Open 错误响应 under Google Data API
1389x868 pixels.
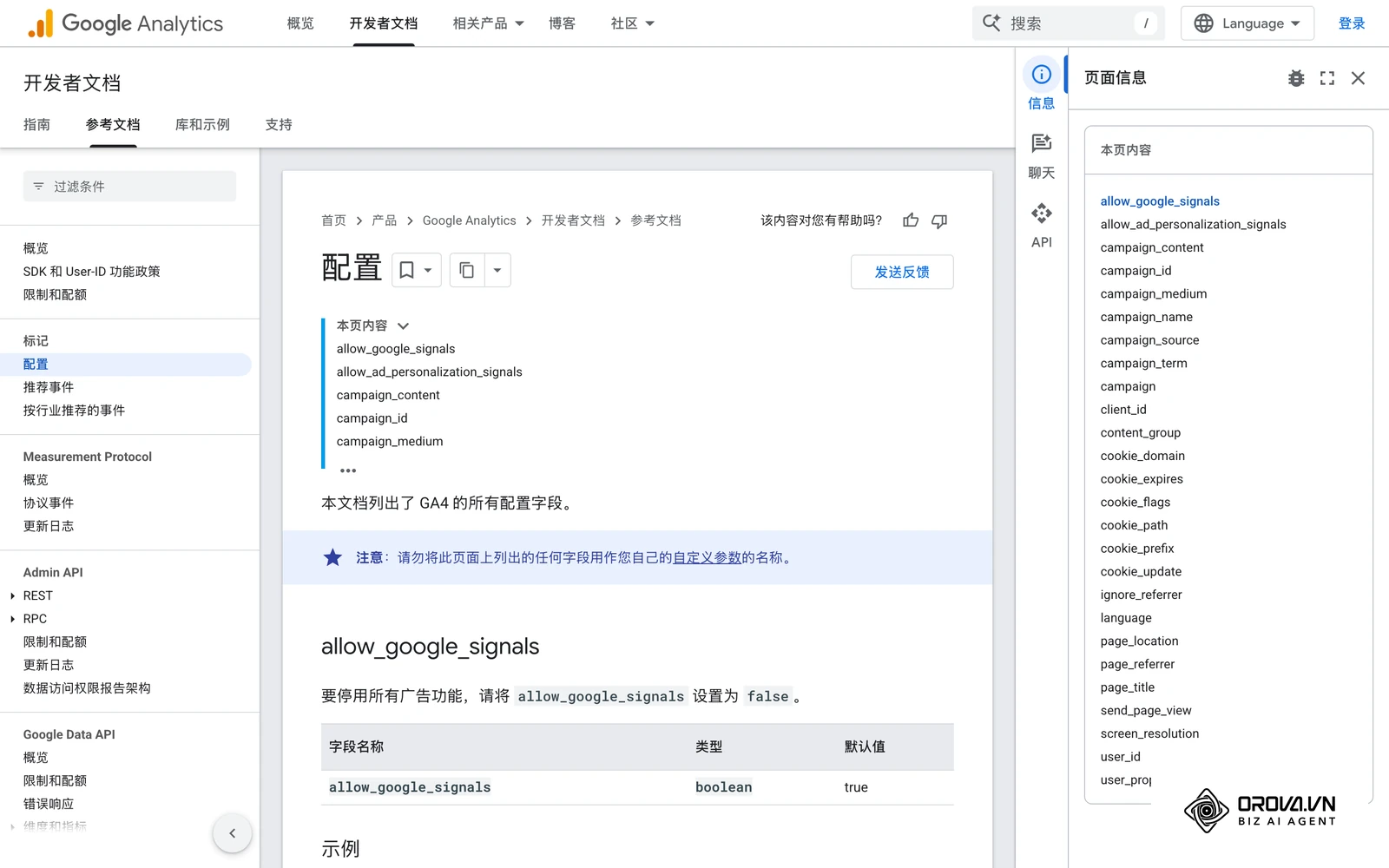click(x=48, y=804)
